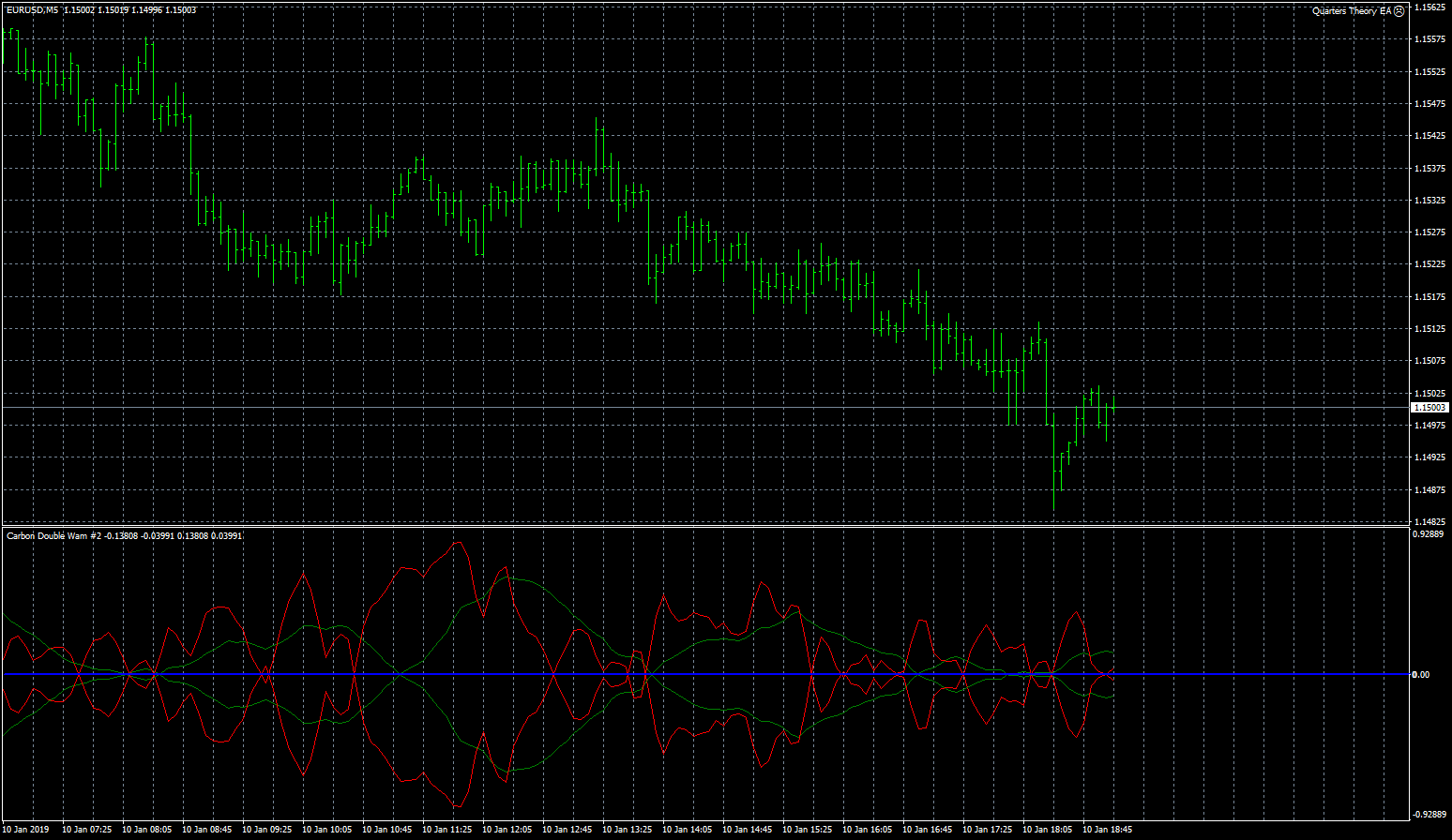This screenshot has width=1452, height=840.
Task: Click the 0.00 indicator scale label
Action: [1421, 675]
